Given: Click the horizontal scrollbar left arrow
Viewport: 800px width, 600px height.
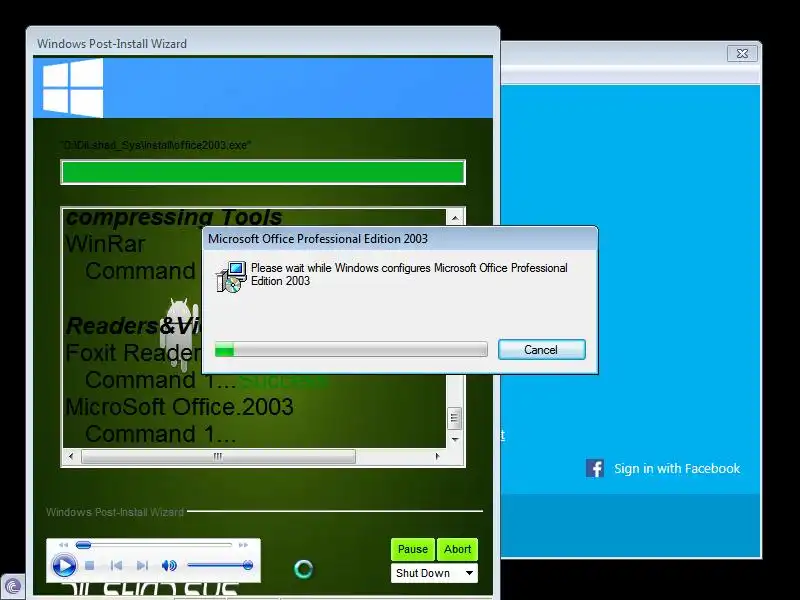Looking at the screenshot, I should coord(71,456).
